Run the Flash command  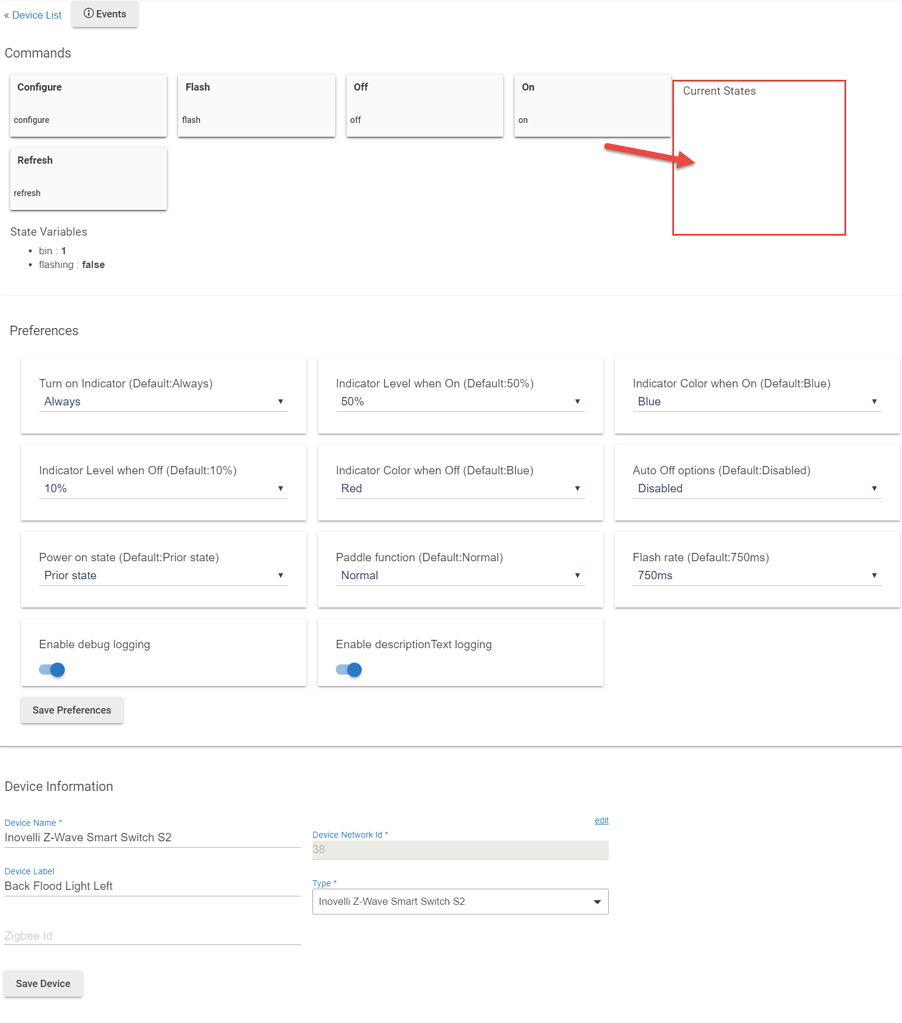[x=256, y=105]
